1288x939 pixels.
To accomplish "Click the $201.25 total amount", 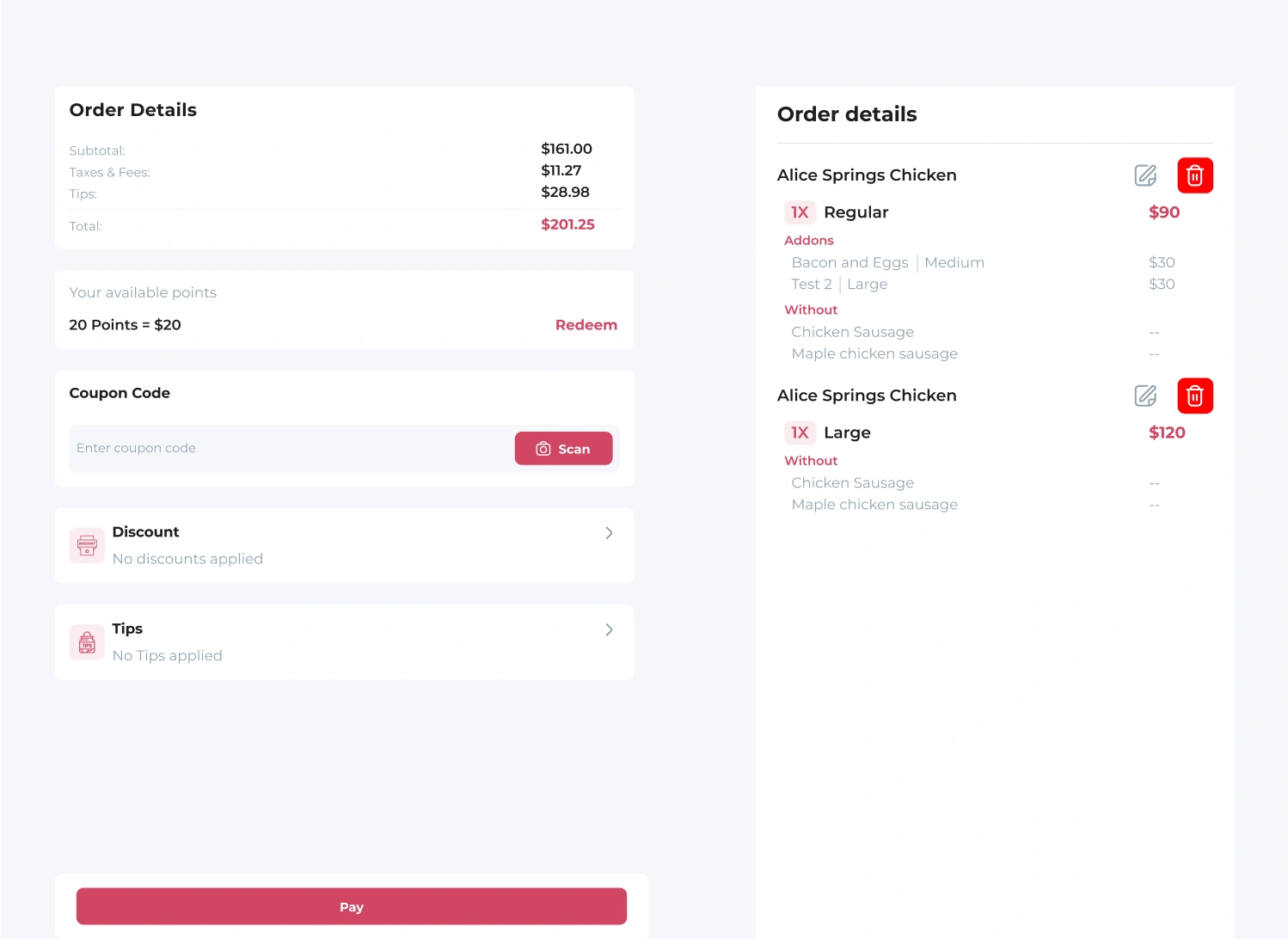I will [567, 224].
